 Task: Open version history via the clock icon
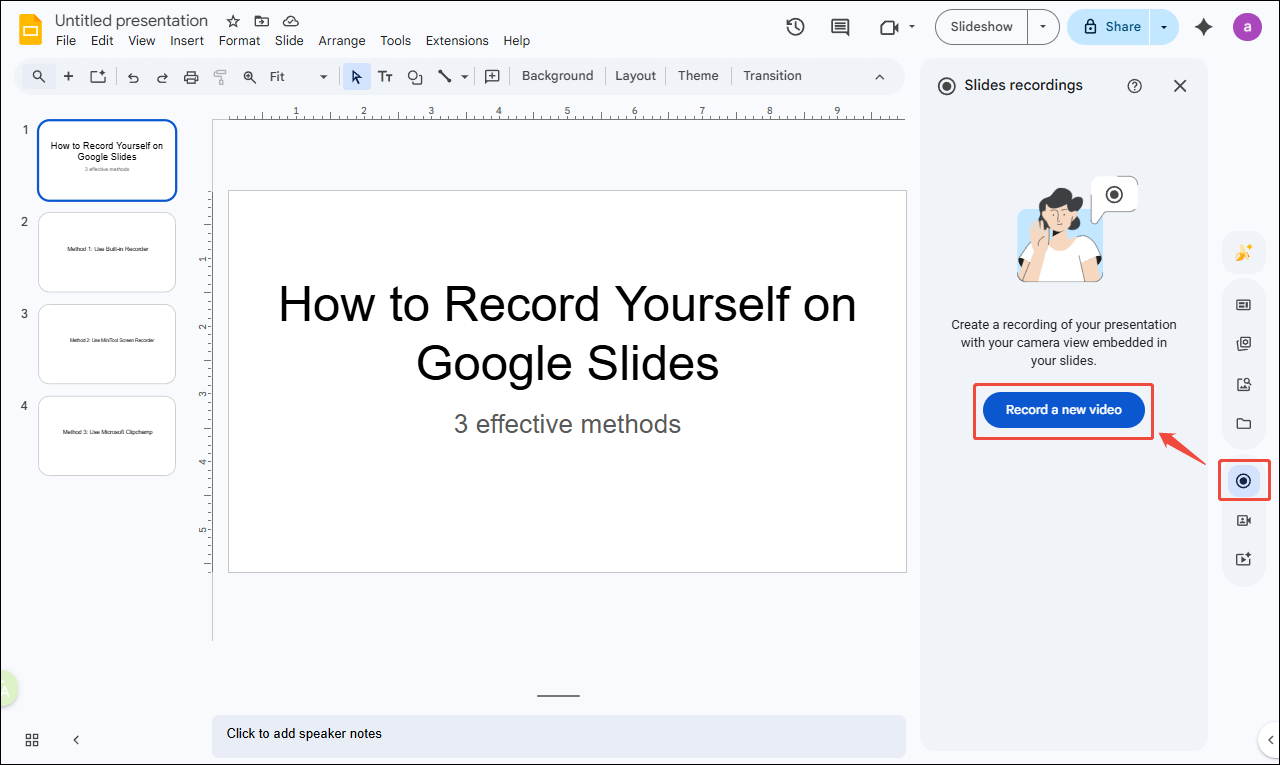click(795, 27)
